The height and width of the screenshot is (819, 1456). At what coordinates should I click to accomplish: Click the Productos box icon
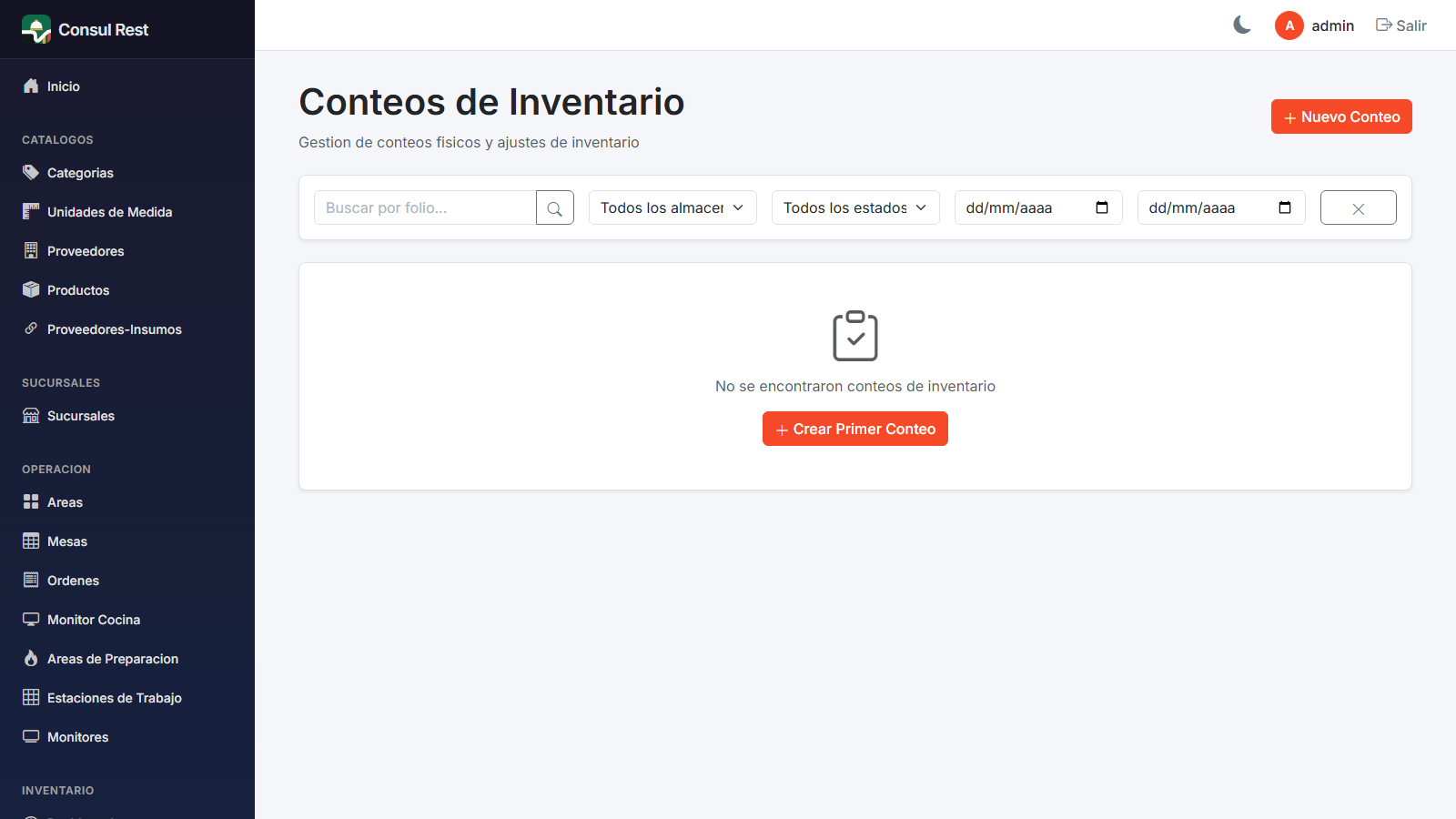(31, 289)
